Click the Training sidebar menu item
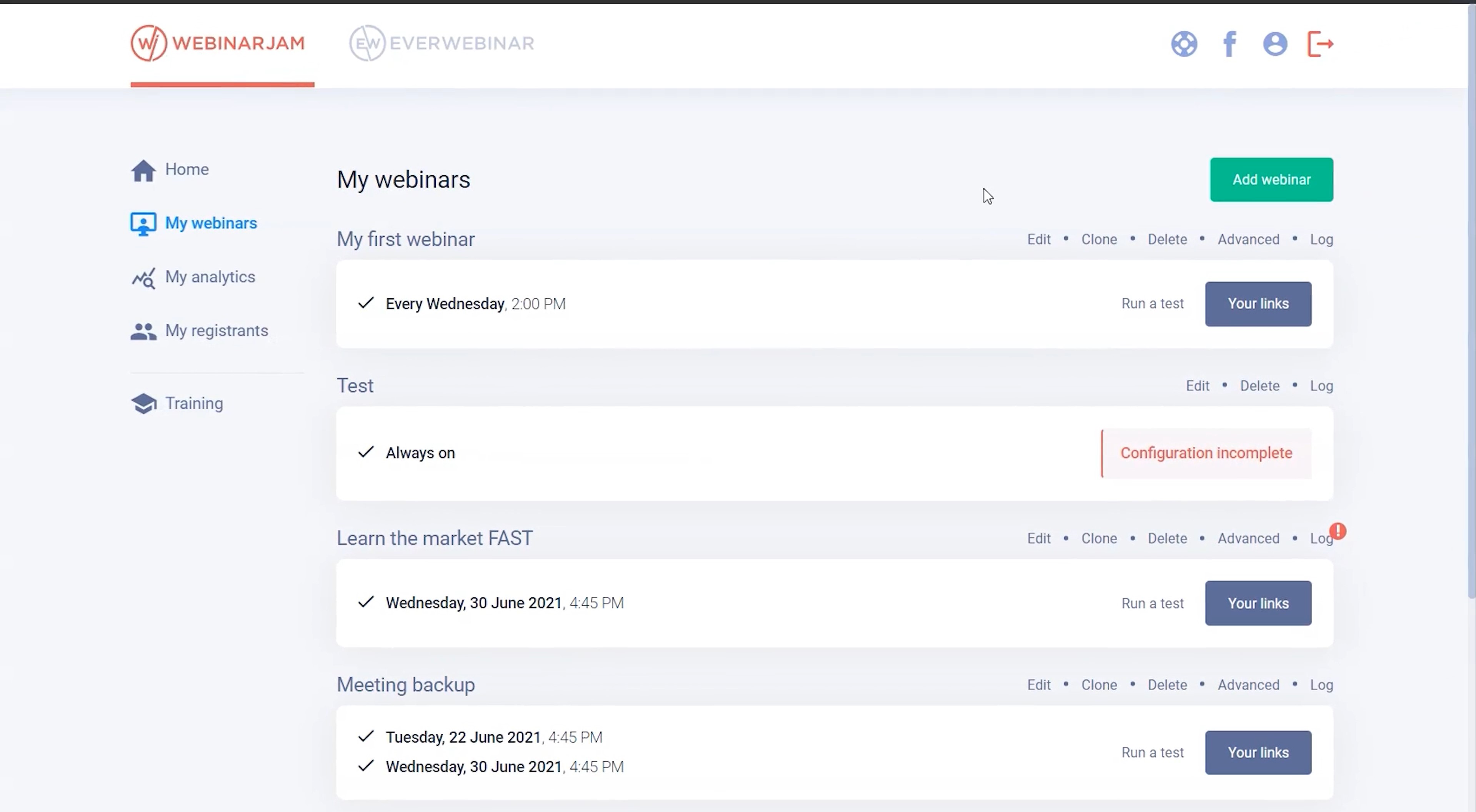The height and width of the screenshot is (812, 1476). tap(194, 403)
